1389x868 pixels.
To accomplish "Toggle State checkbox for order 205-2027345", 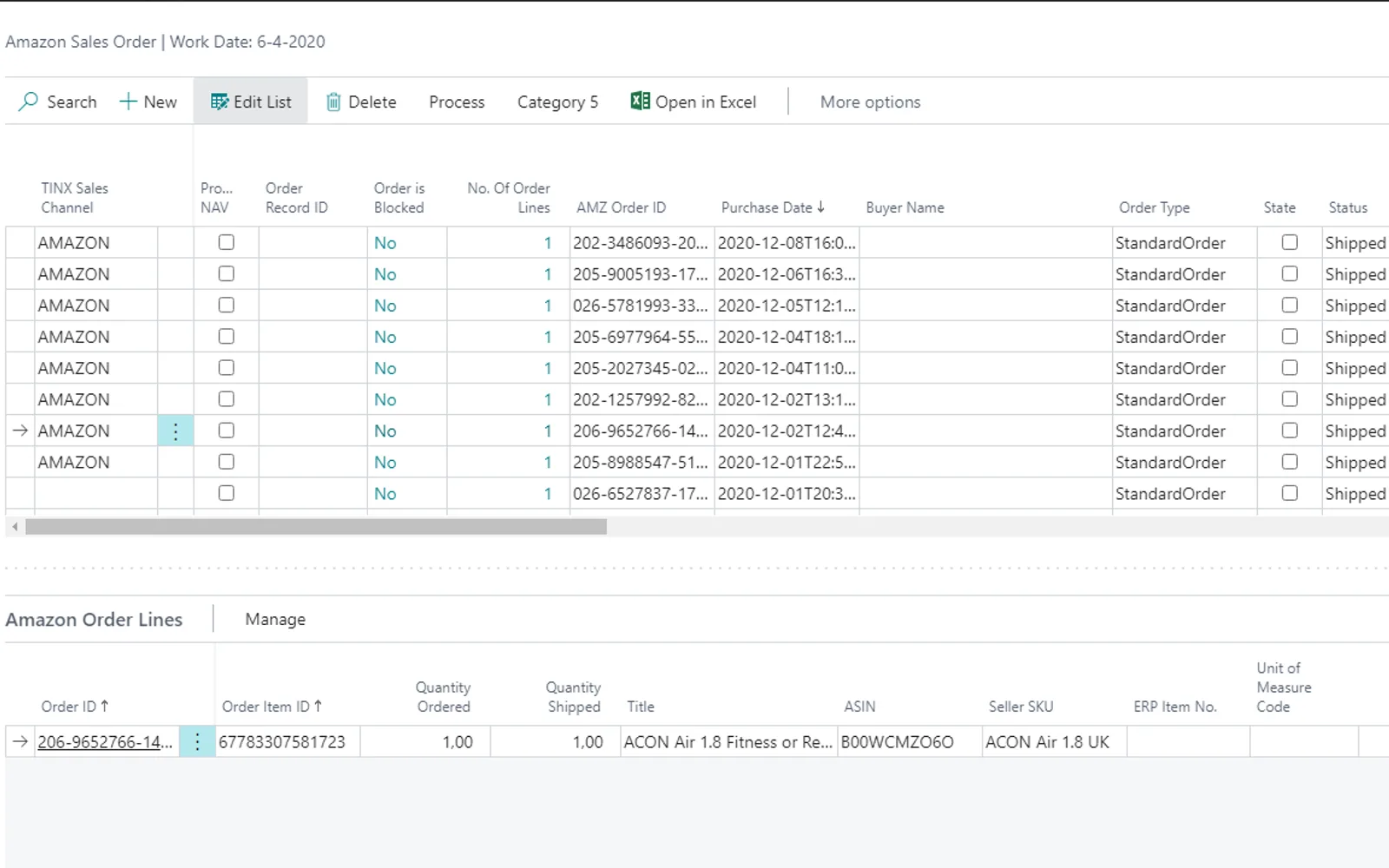I will [1290, 367].
